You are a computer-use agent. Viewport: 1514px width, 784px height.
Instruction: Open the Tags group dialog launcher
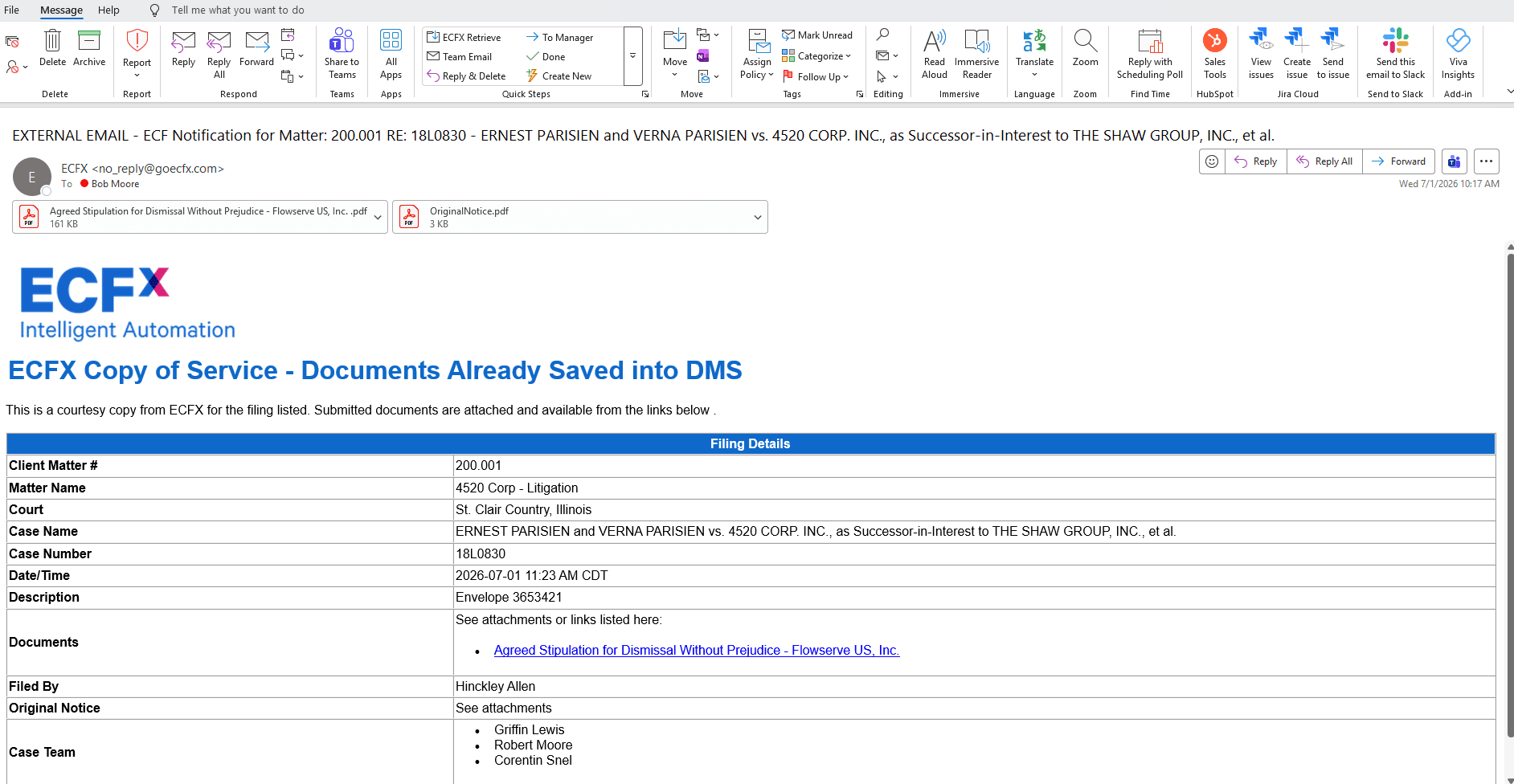(x=860, y=94)
